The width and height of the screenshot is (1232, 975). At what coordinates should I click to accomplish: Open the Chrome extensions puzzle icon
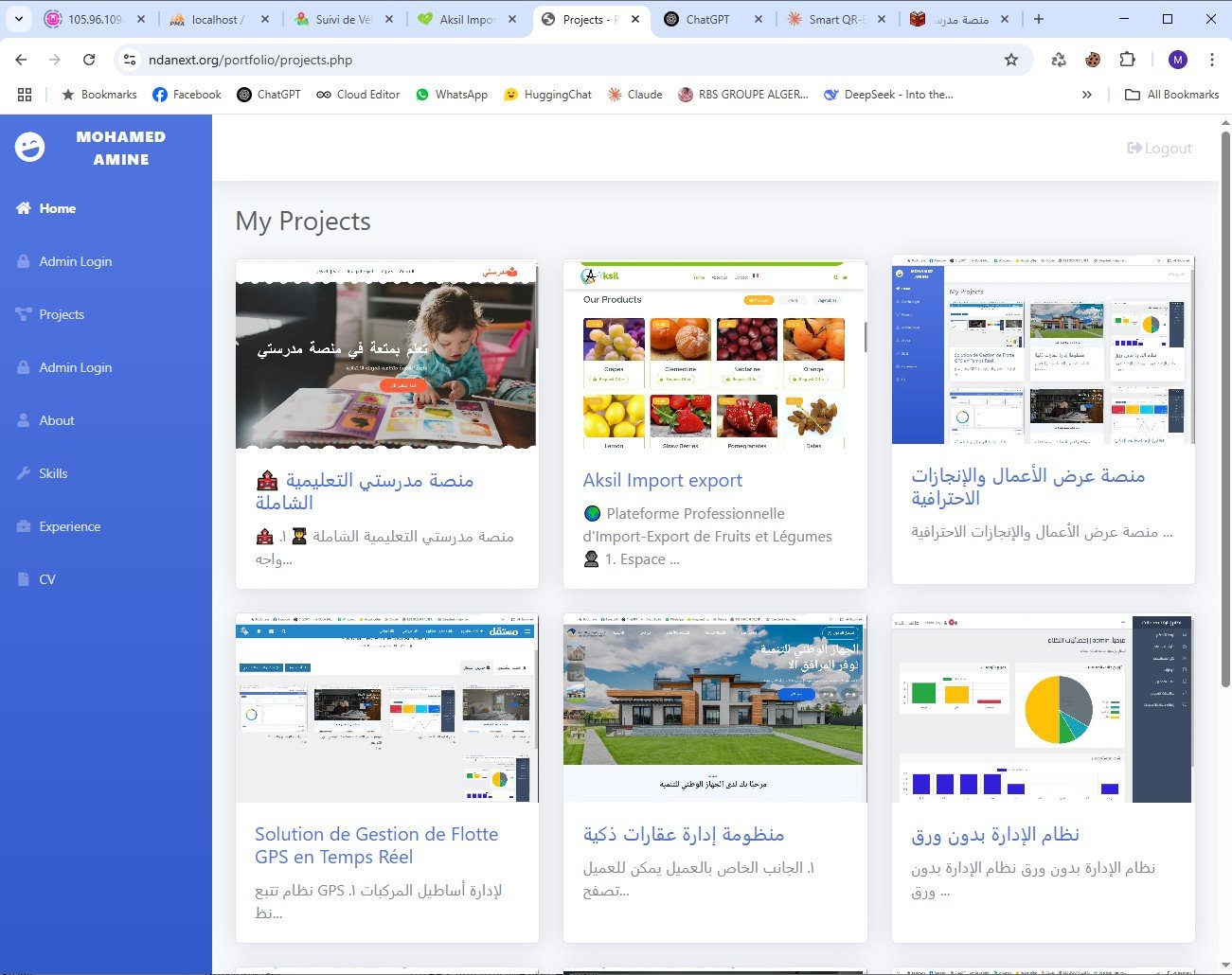point(1127,59)
